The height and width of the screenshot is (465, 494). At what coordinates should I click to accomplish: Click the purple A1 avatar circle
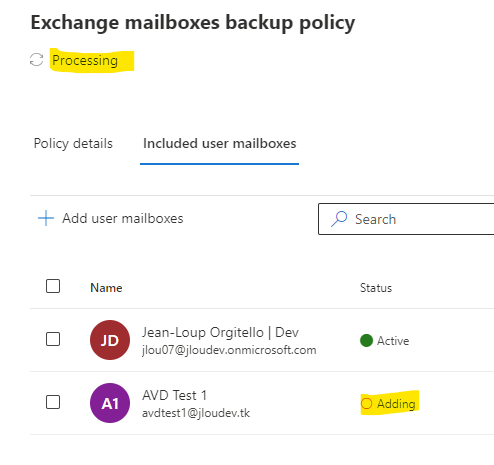[110, 403]
